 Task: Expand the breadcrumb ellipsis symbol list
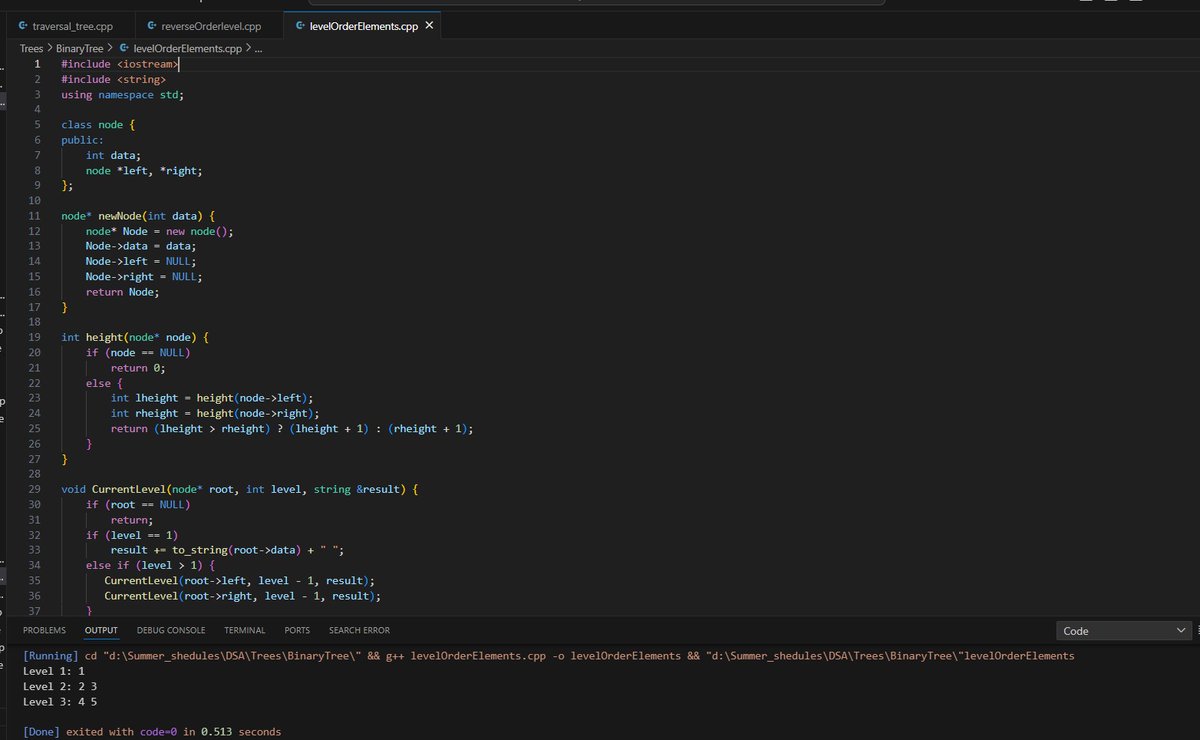(x=258, y=47)
